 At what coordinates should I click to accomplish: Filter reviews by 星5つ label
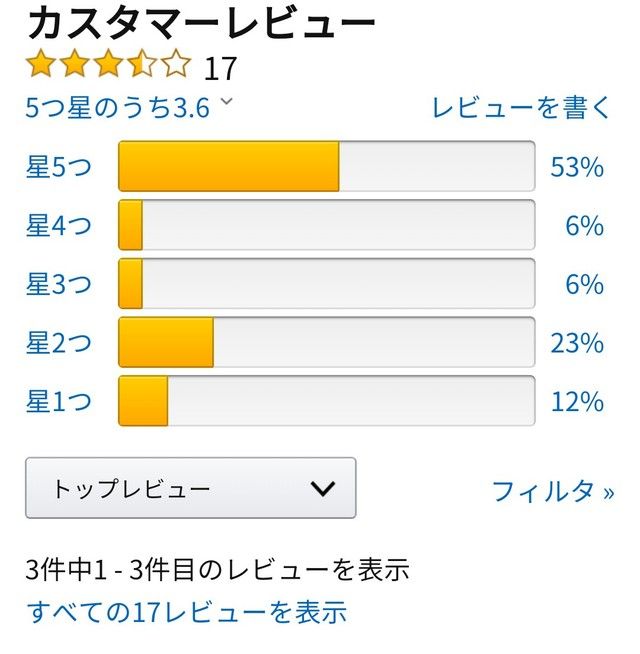click(59, 167)
